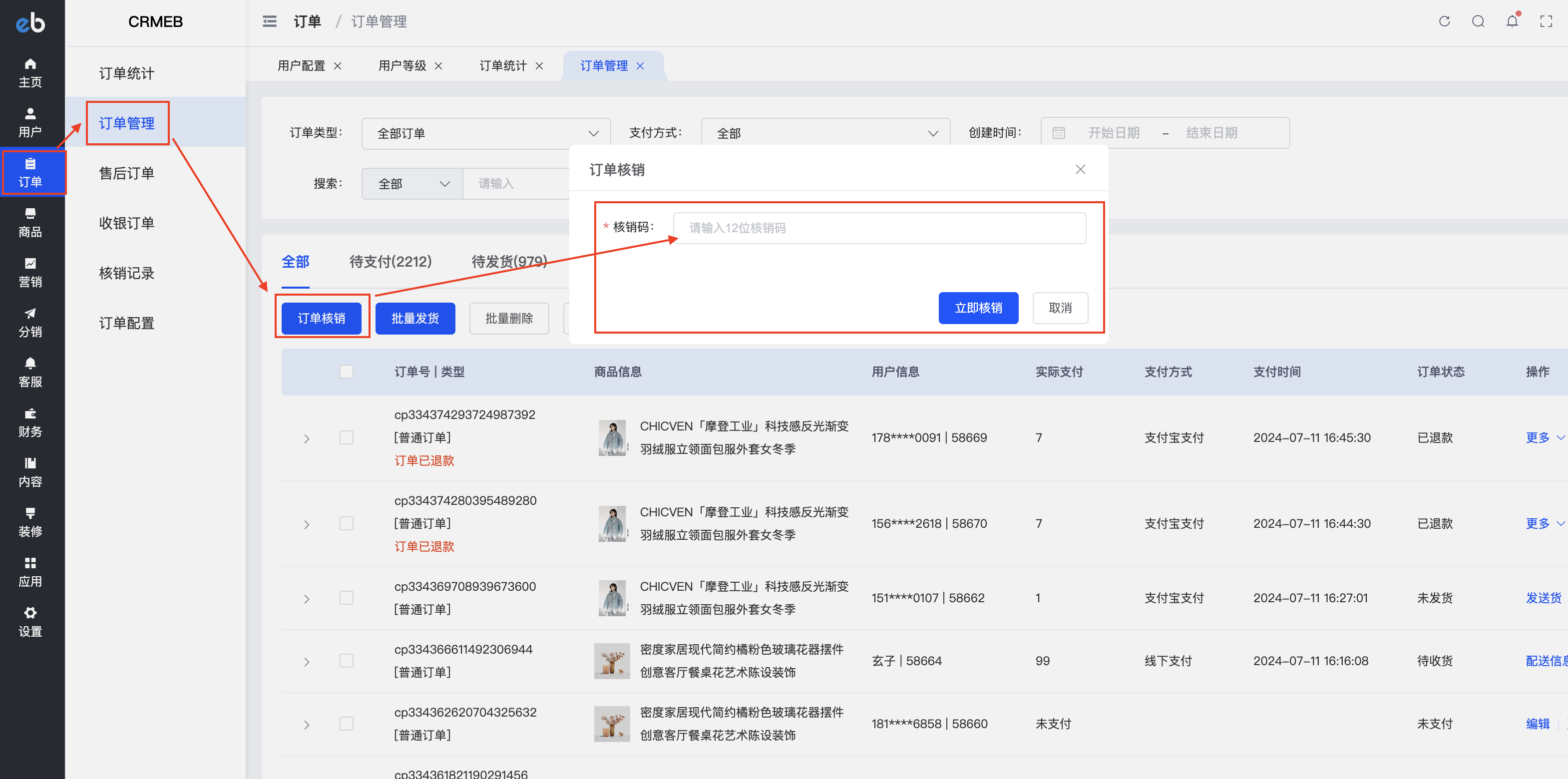Open the 财务 finance section
Screen dimensions: 1568x779
click(x=30, y=423)
